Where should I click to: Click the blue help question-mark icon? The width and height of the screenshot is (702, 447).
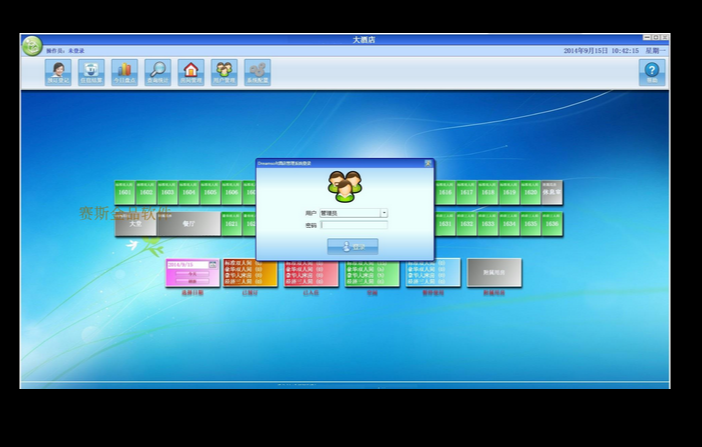tap(652, 72)
